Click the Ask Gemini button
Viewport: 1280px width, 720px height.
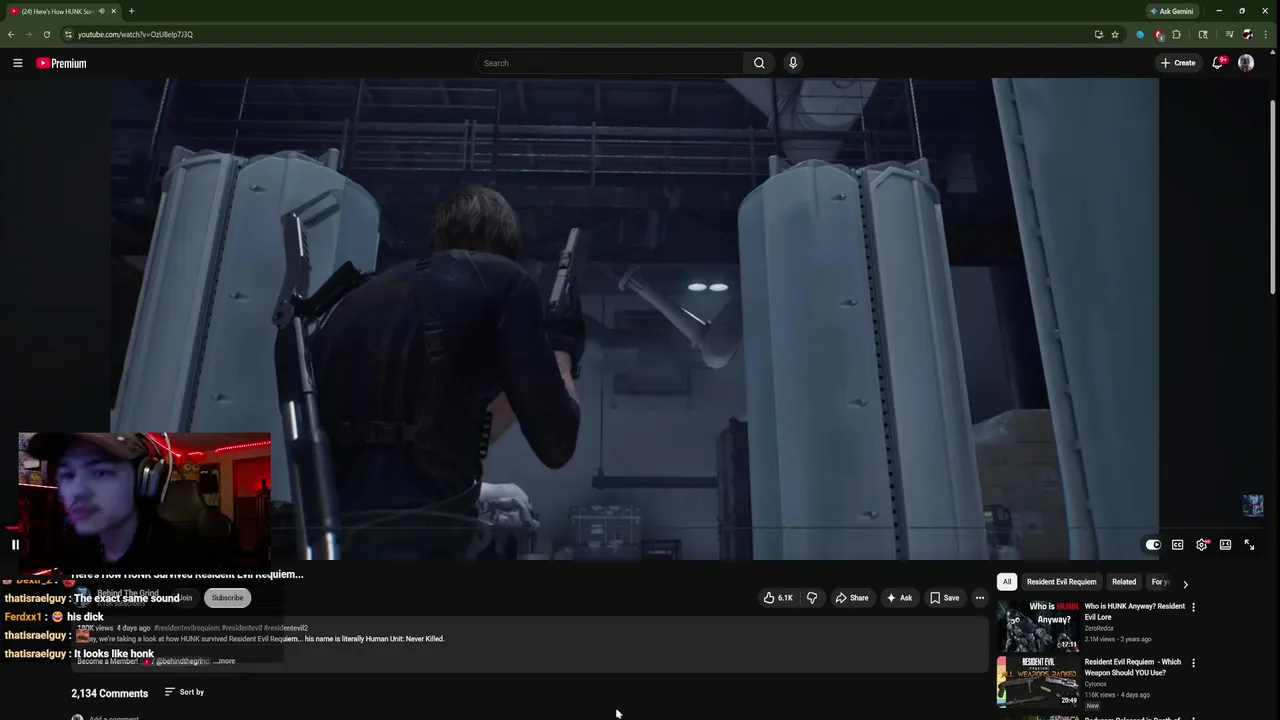[x=1171, y=11]
